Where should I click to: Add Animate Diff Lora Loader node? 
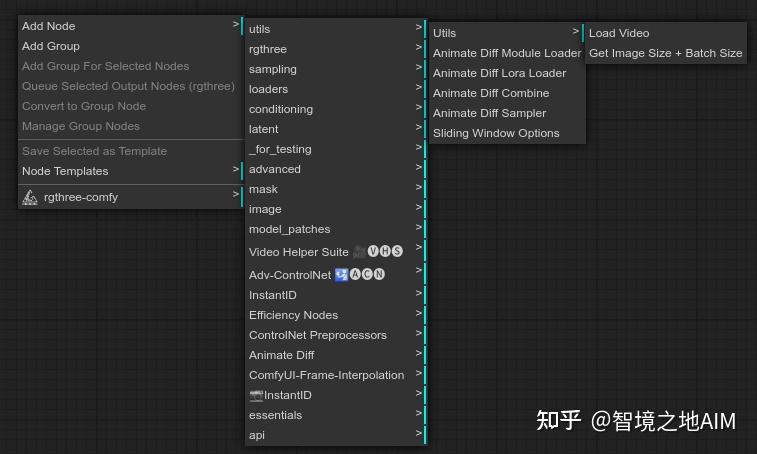[507, 73]
